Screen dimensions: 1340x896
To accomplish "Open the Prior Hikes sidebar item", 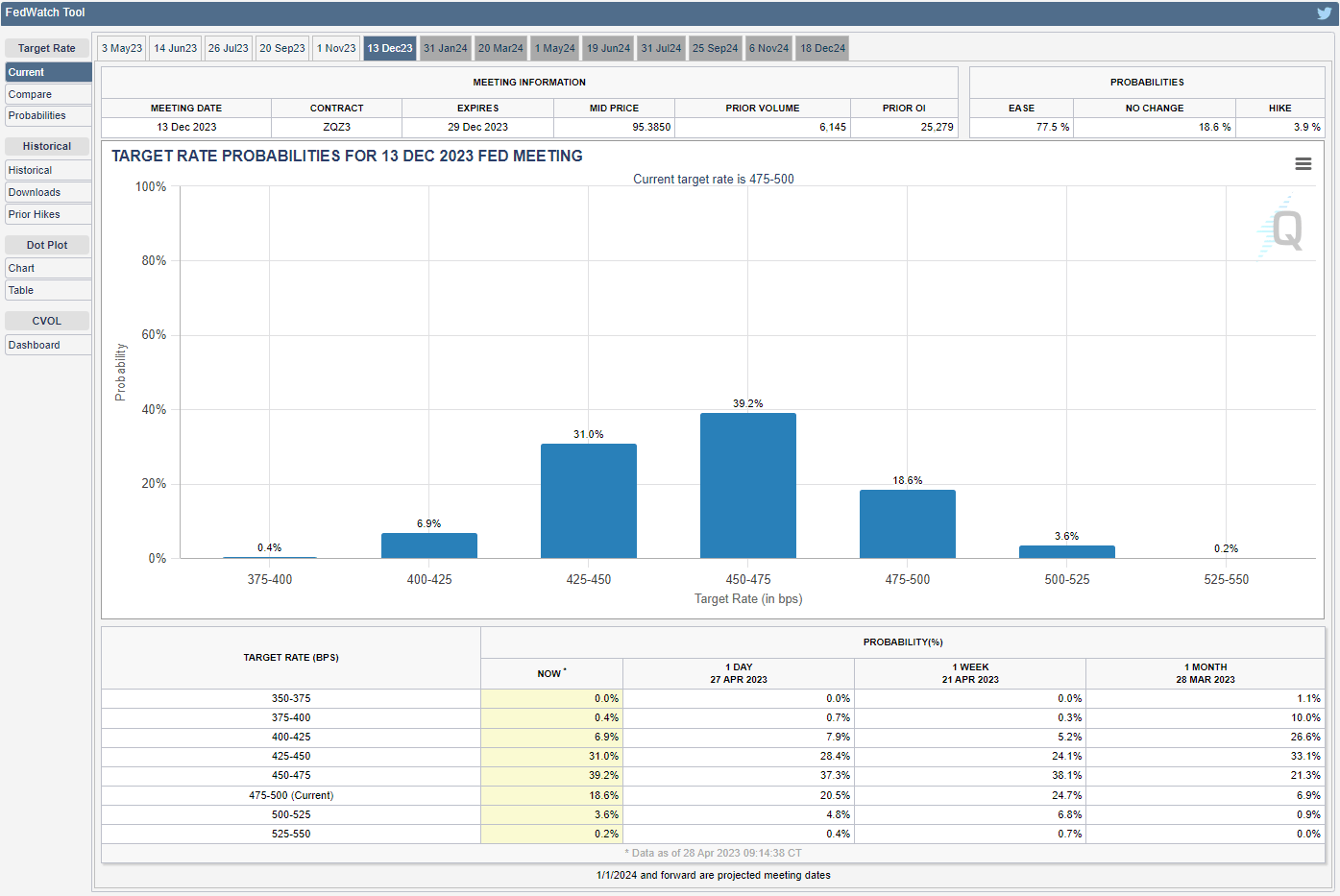I will tap(48, 214).
